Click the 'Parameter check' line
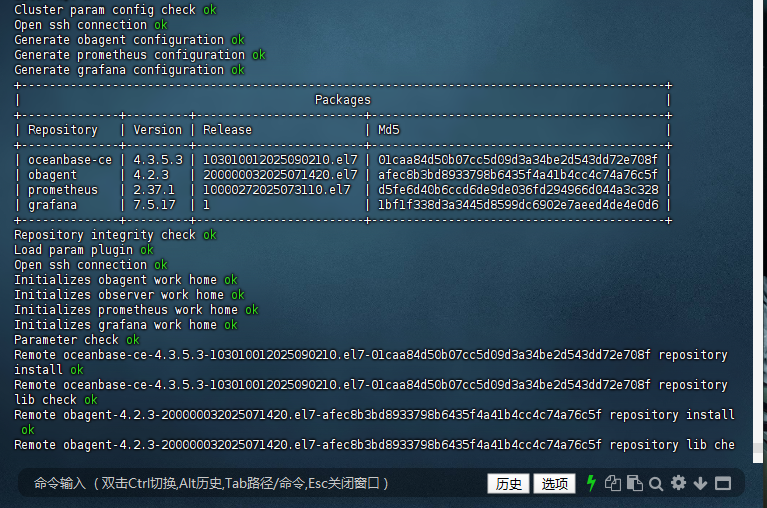767x508 pixels. point(77,340)
